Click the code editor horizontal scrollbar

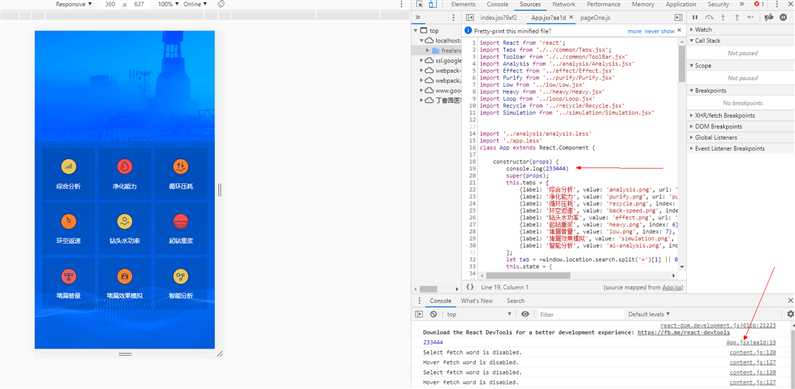pyautogui.click(x=527, y=275)
